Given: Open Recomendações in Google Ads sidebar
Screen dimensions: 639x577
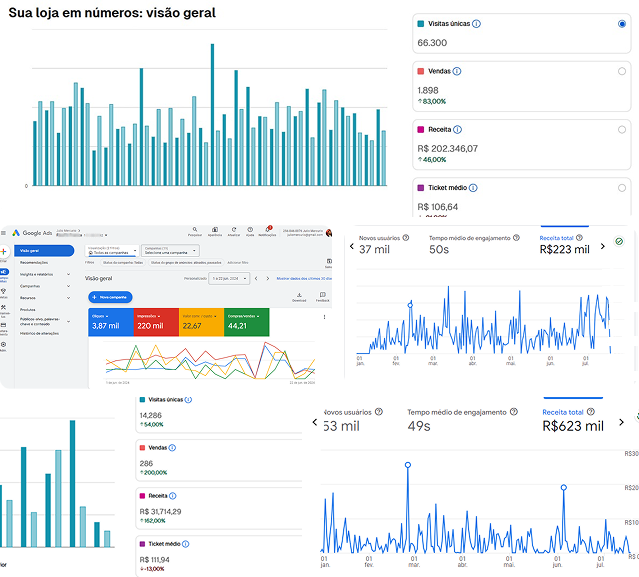Looking at the screenshot, I should click(x=36, y=262).
